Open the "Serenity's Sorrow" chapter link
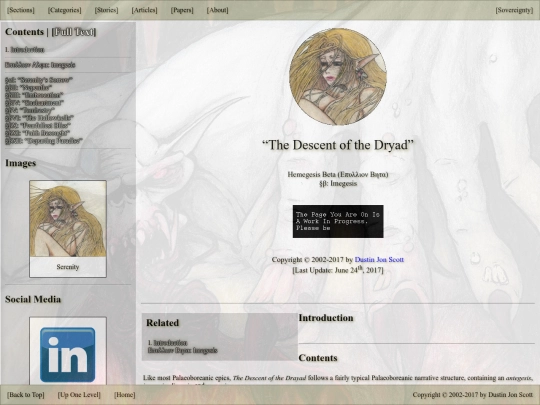The width and height of the screenshot is (540, 405). pos(39,80)
